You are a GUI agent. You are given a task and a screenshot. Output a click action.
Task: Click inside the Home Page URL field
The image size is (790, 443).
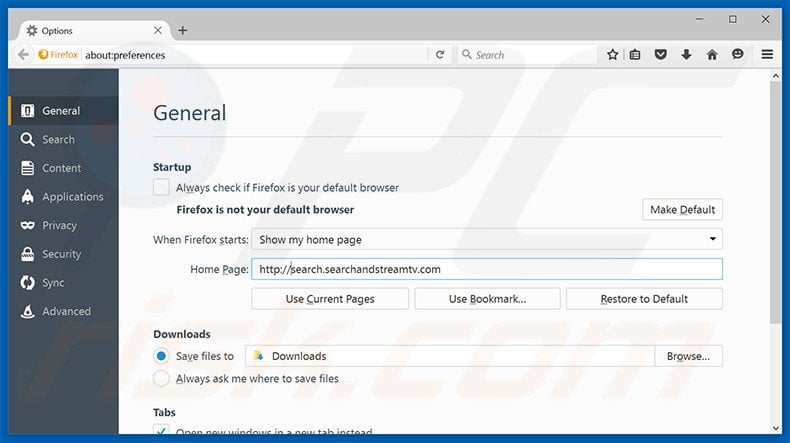click(x=487, y=269)
